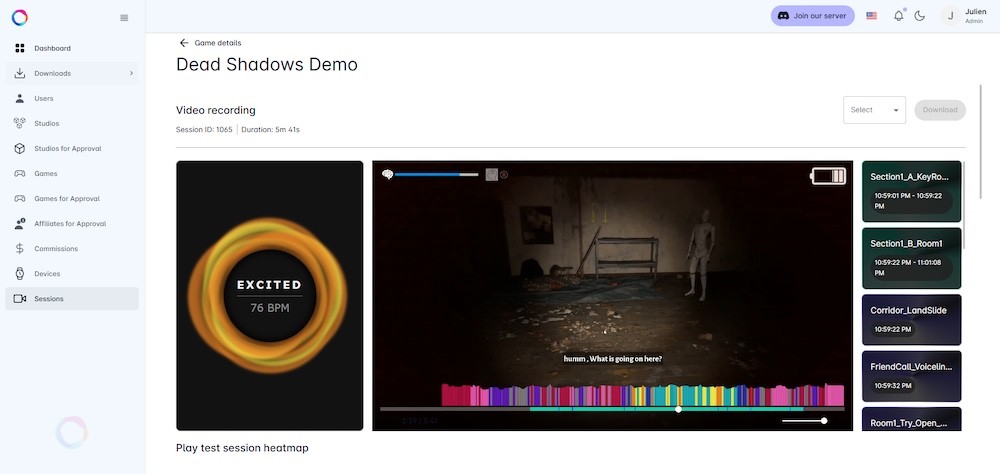Select Section1_B_Room1 event card
This screenshot has width=1000, height=474.
click(x=911, y=258)
